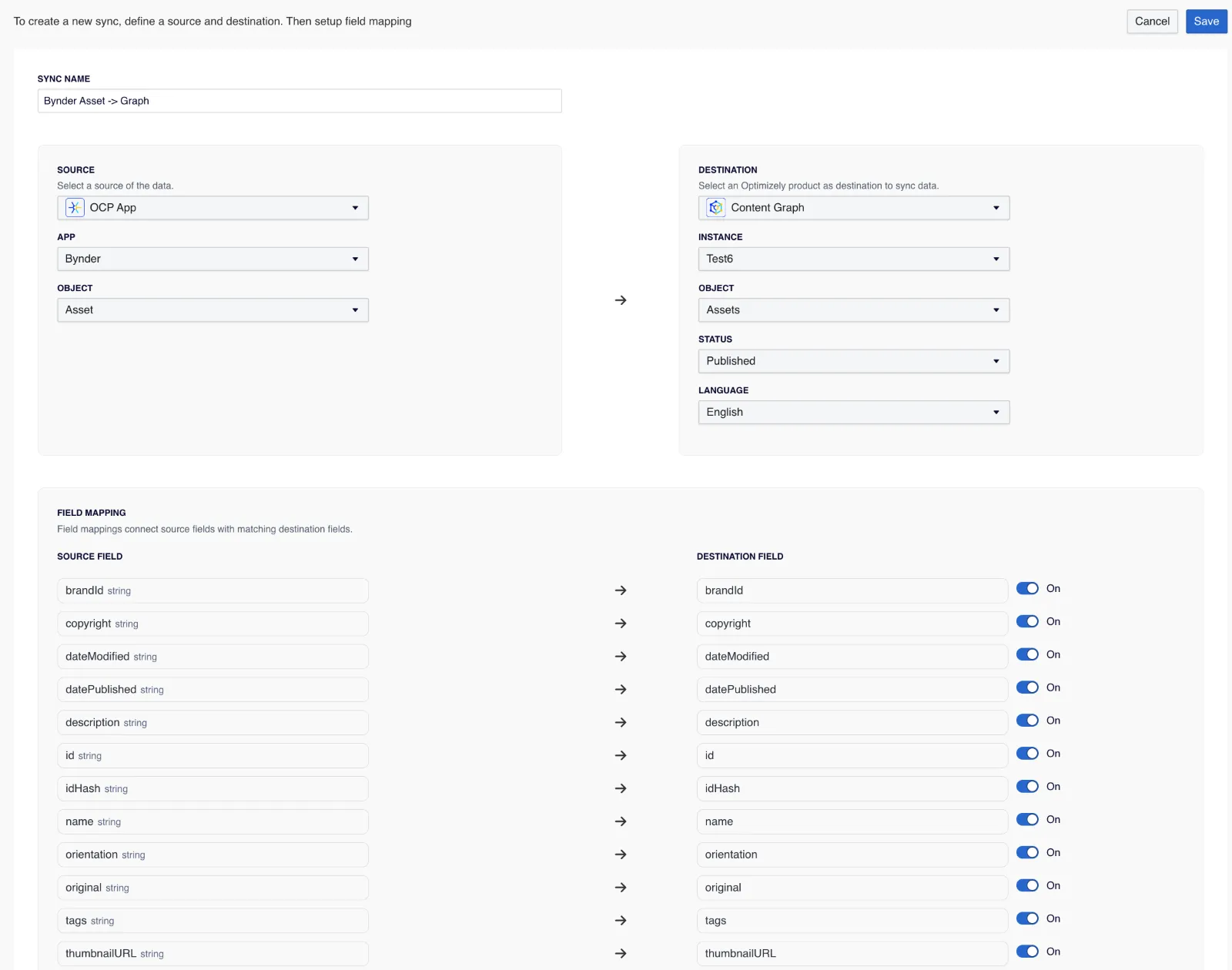The width and height of the screenshot is (1232, 970).
Task: Disable the copyright field mapping toggle
Action: (x=1027, y=621)
